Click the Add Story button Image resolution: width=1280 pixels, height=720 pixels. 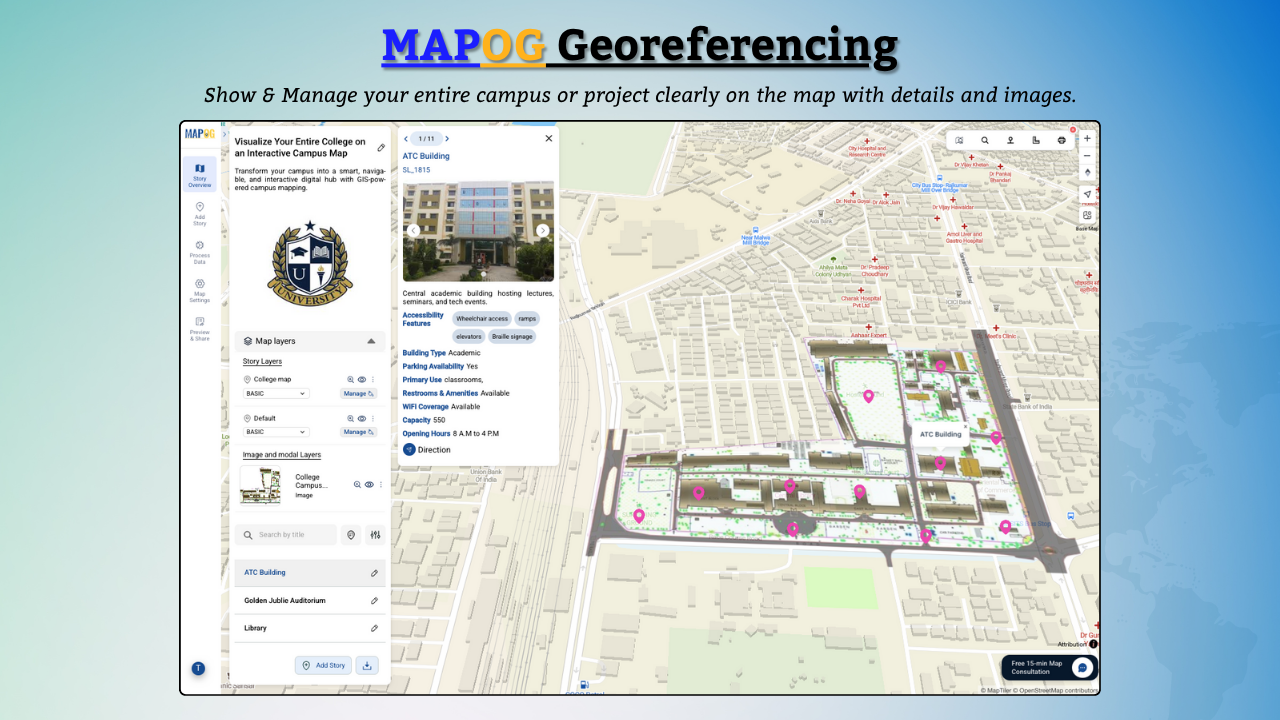[x=323, y=665]
